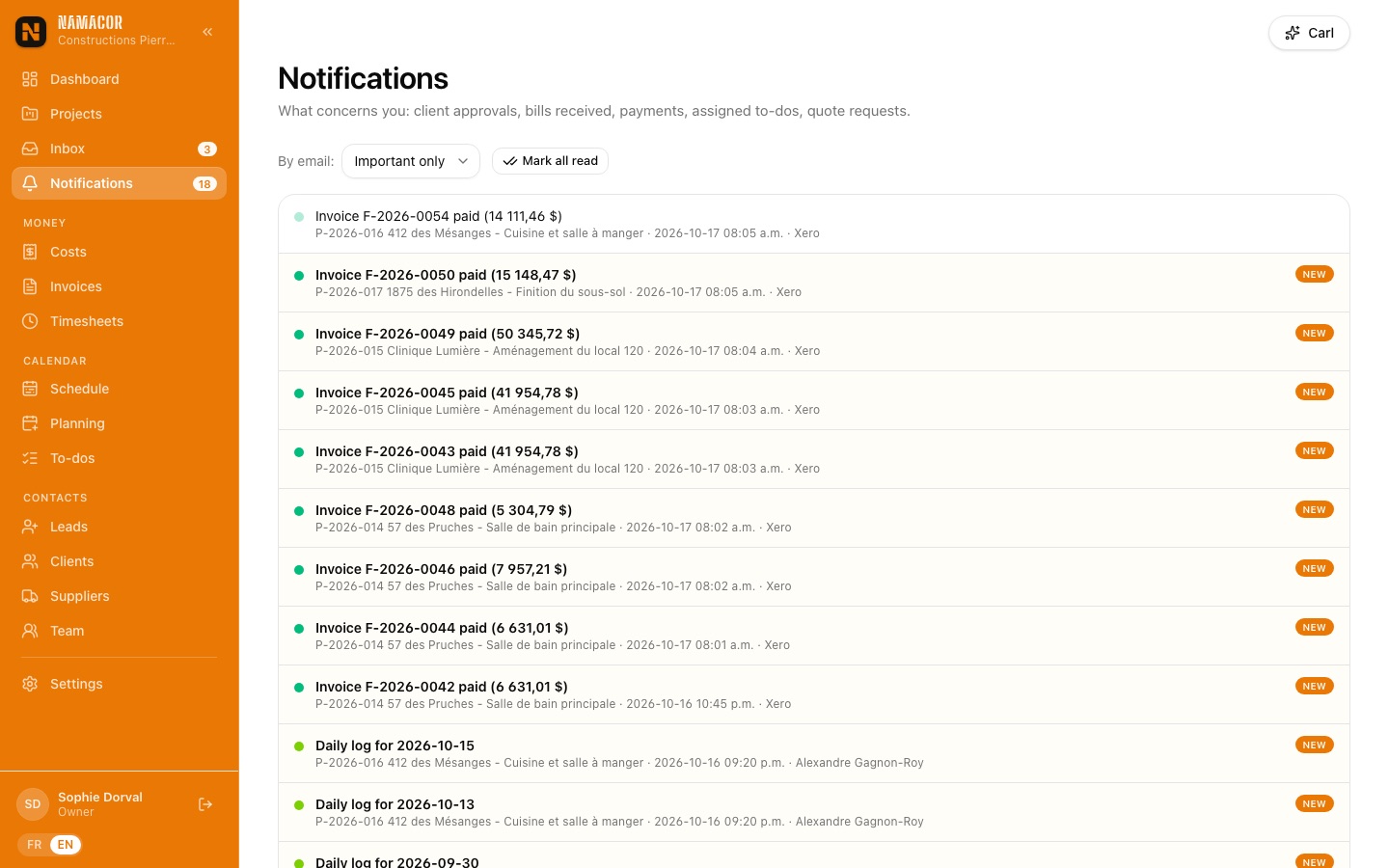Click Mark all read button

point(550,161)
